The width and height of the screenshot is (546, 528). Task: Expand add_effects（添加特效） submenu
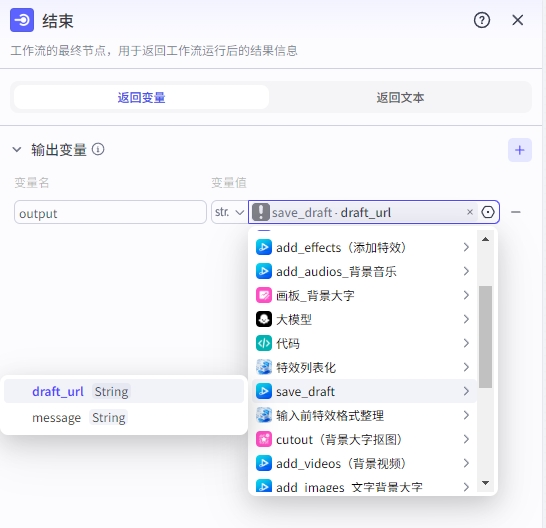466,247
